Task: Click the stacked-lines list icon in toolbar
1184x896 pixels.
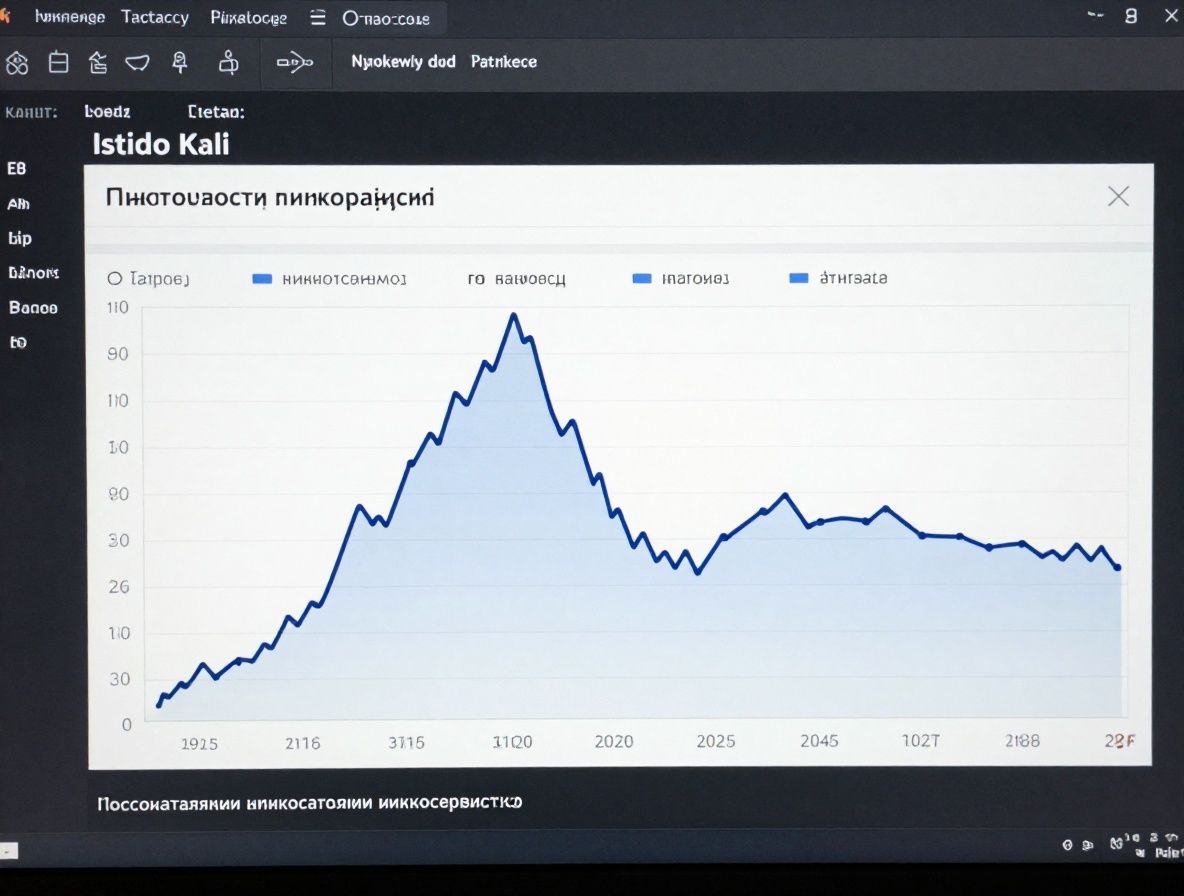Action: point(98,62)
